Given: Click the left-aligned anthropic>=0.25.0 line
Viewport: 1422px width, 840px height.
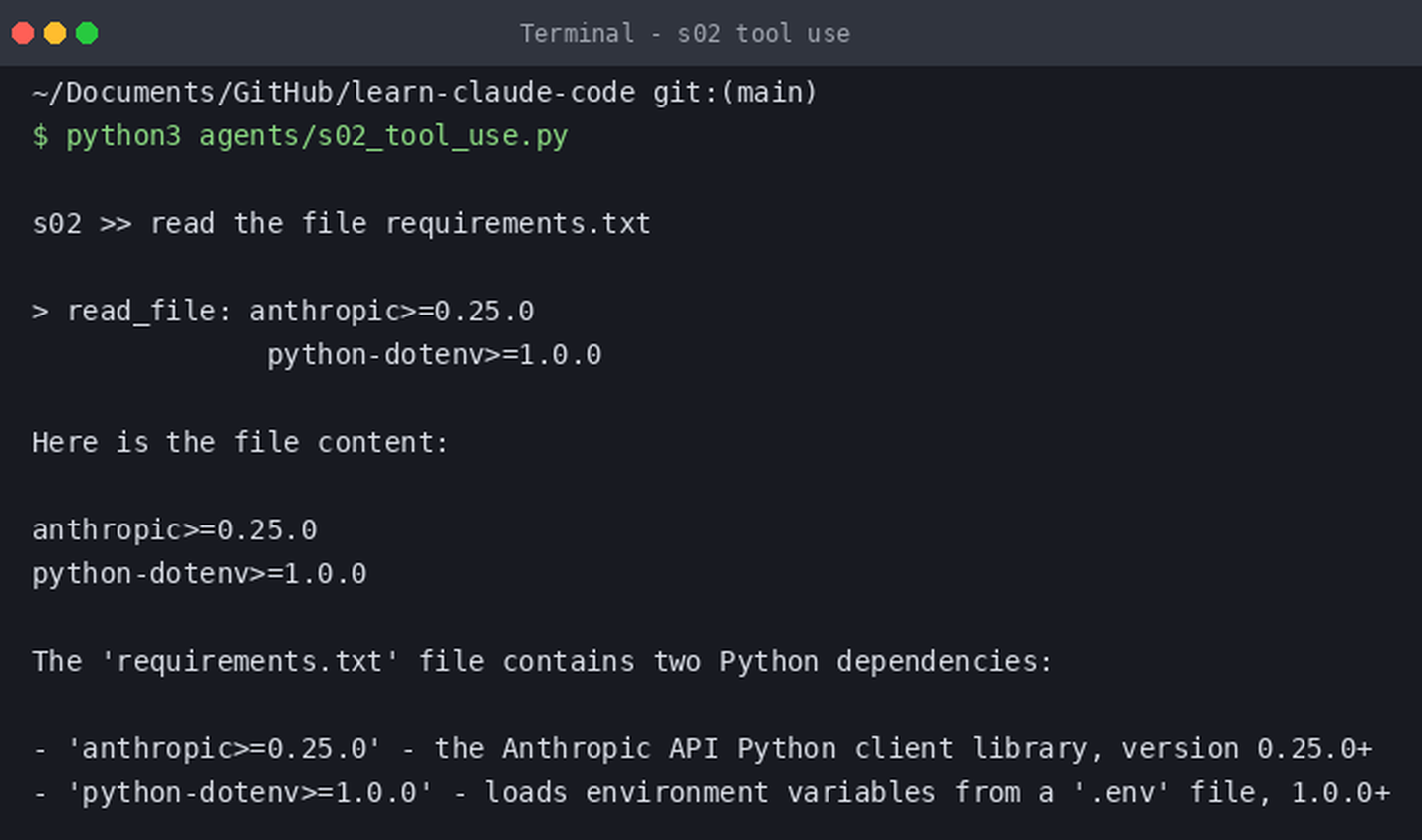Looking at the screenshot, I should click(174, 529).
